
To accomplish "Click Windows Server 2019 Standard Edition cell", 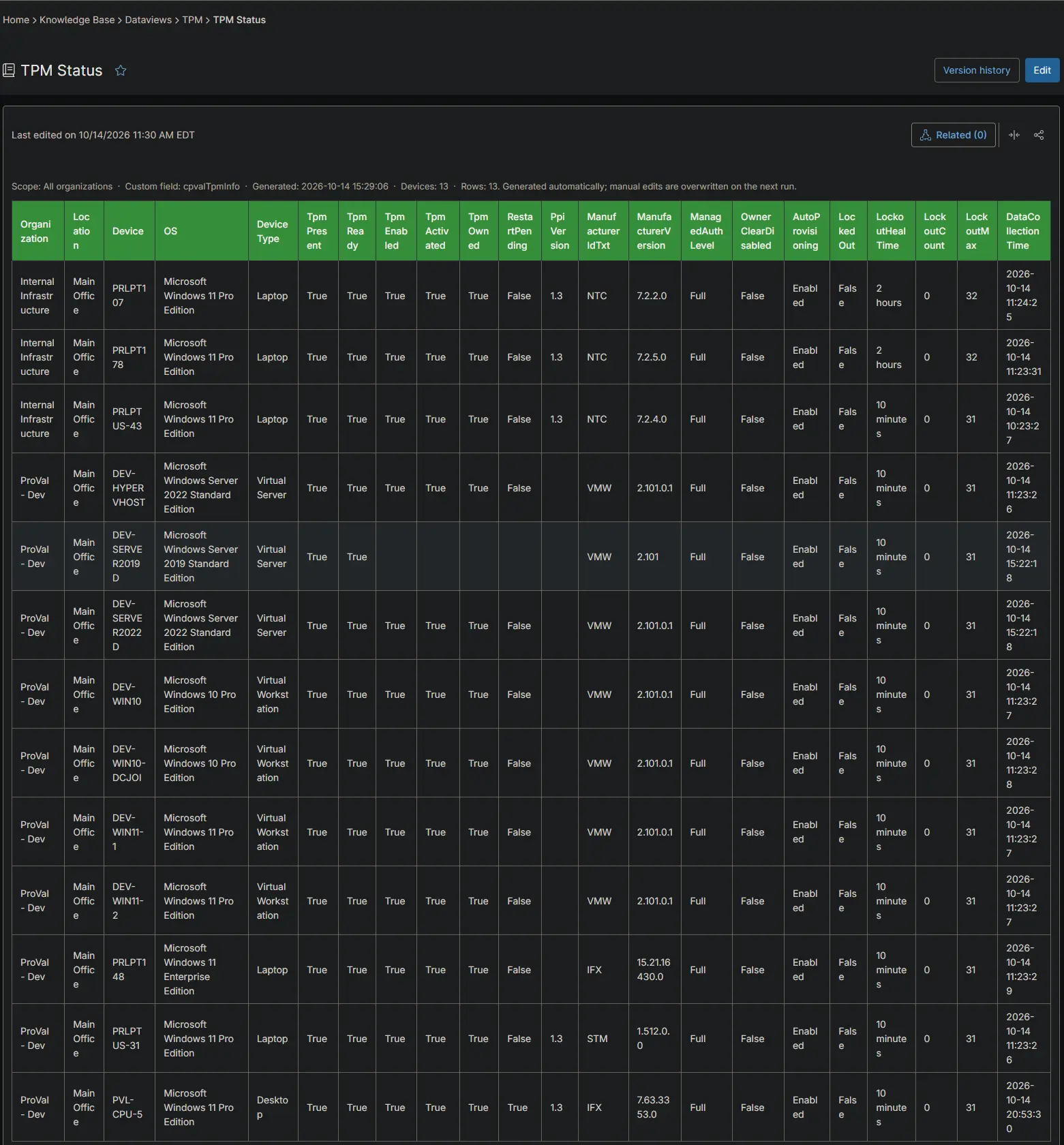I will 202,557.
